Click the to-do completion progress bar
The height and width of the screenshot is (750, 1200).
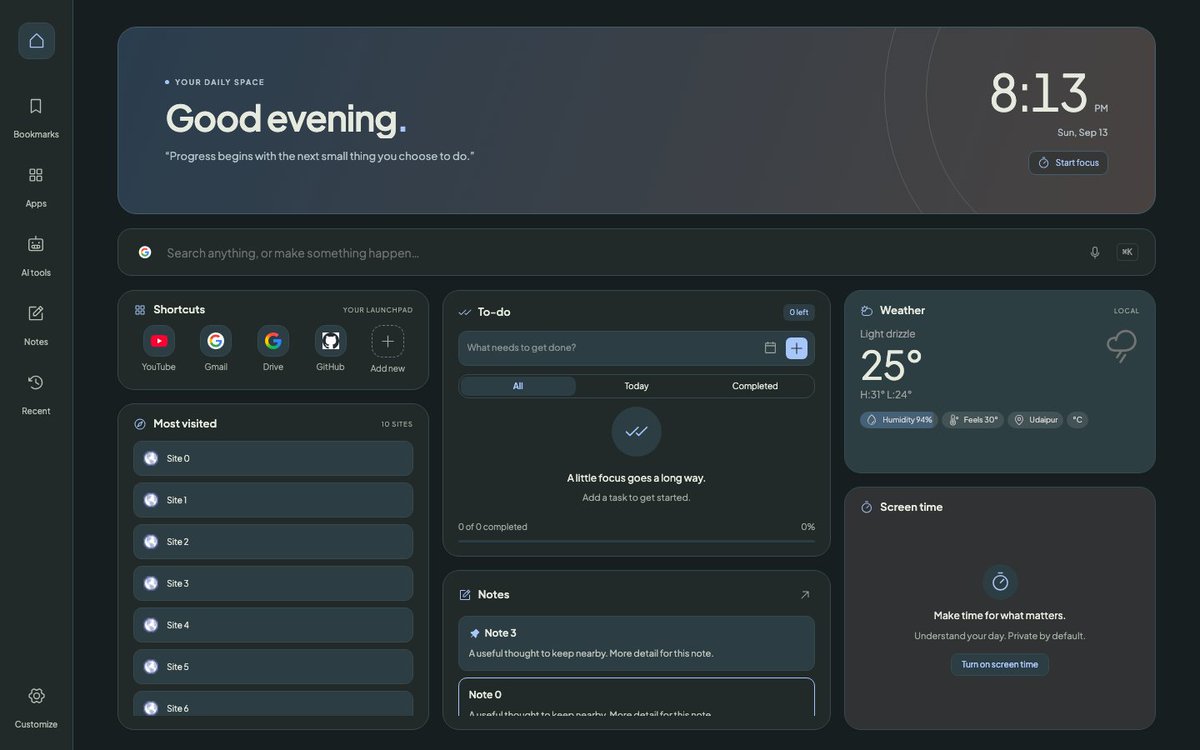(x=636, y=541)
